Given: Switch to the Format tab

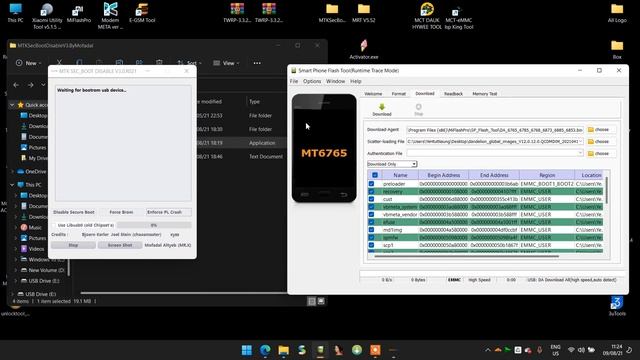Looking at the screenshot, I should (x=399, y=94).
